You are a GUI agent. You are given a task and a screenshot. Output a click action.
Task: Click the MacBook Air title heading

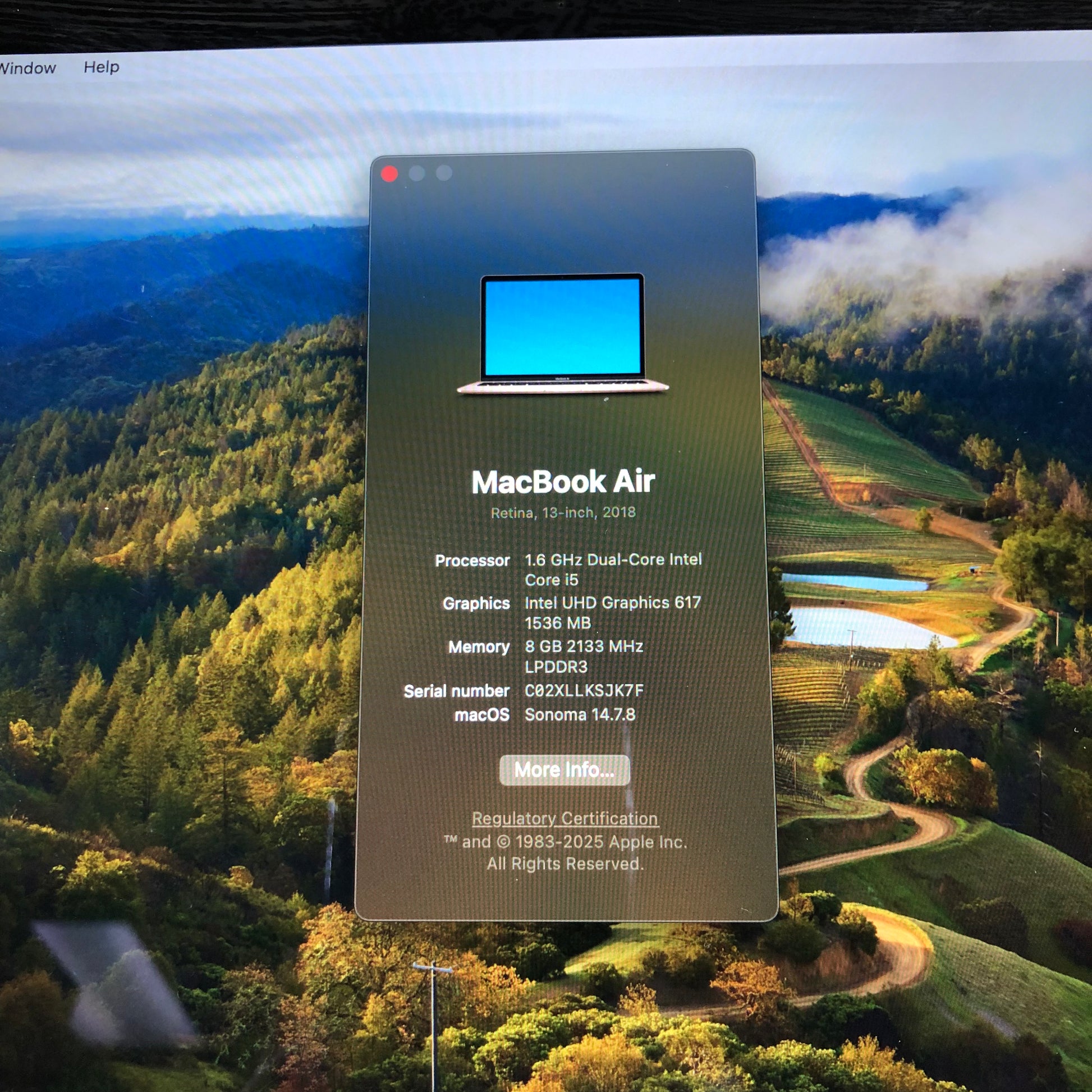click(563, 482)
